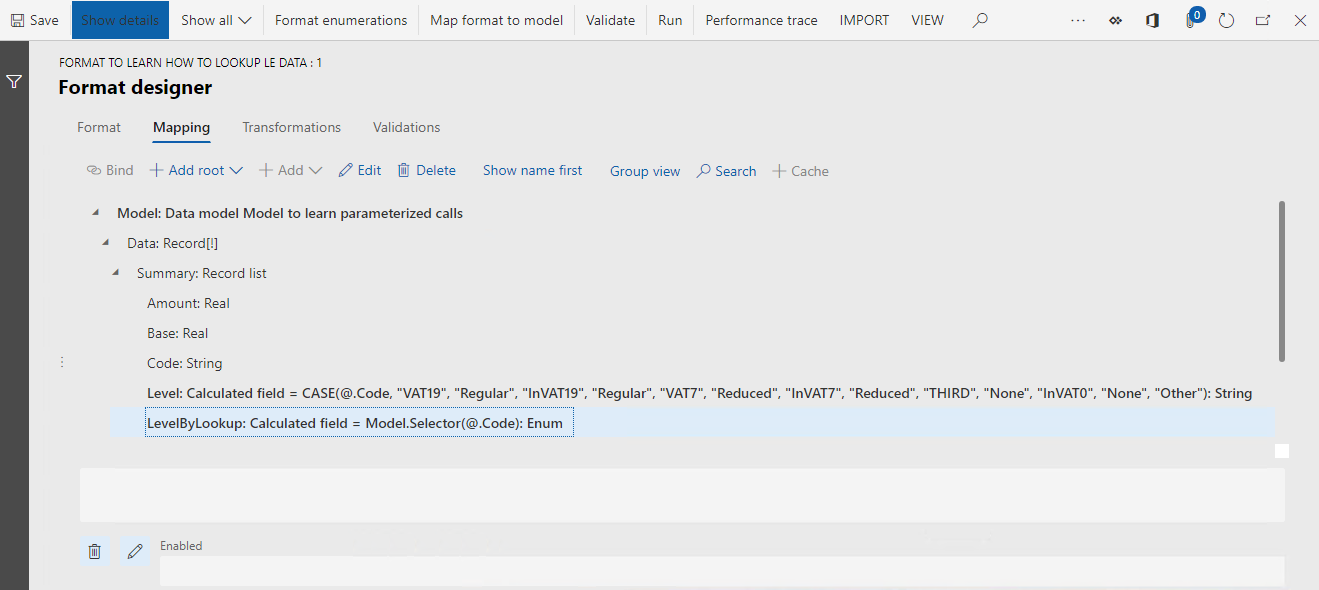Click the Validate button
Screen dimensions: 1319x590
click(x=610, y=20)
